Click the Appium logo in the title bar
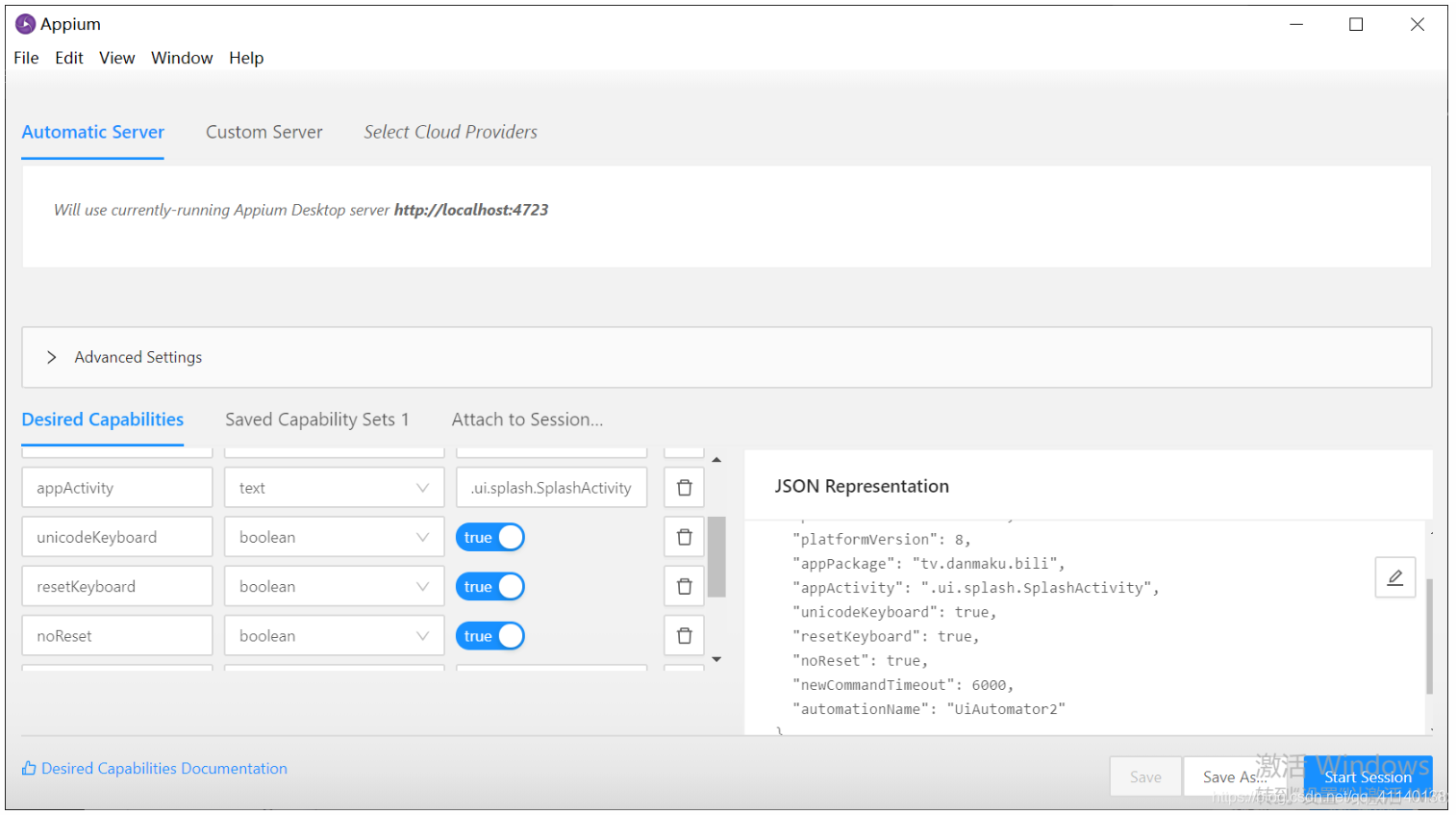1456x815 pixels. [x=25, y=24]
